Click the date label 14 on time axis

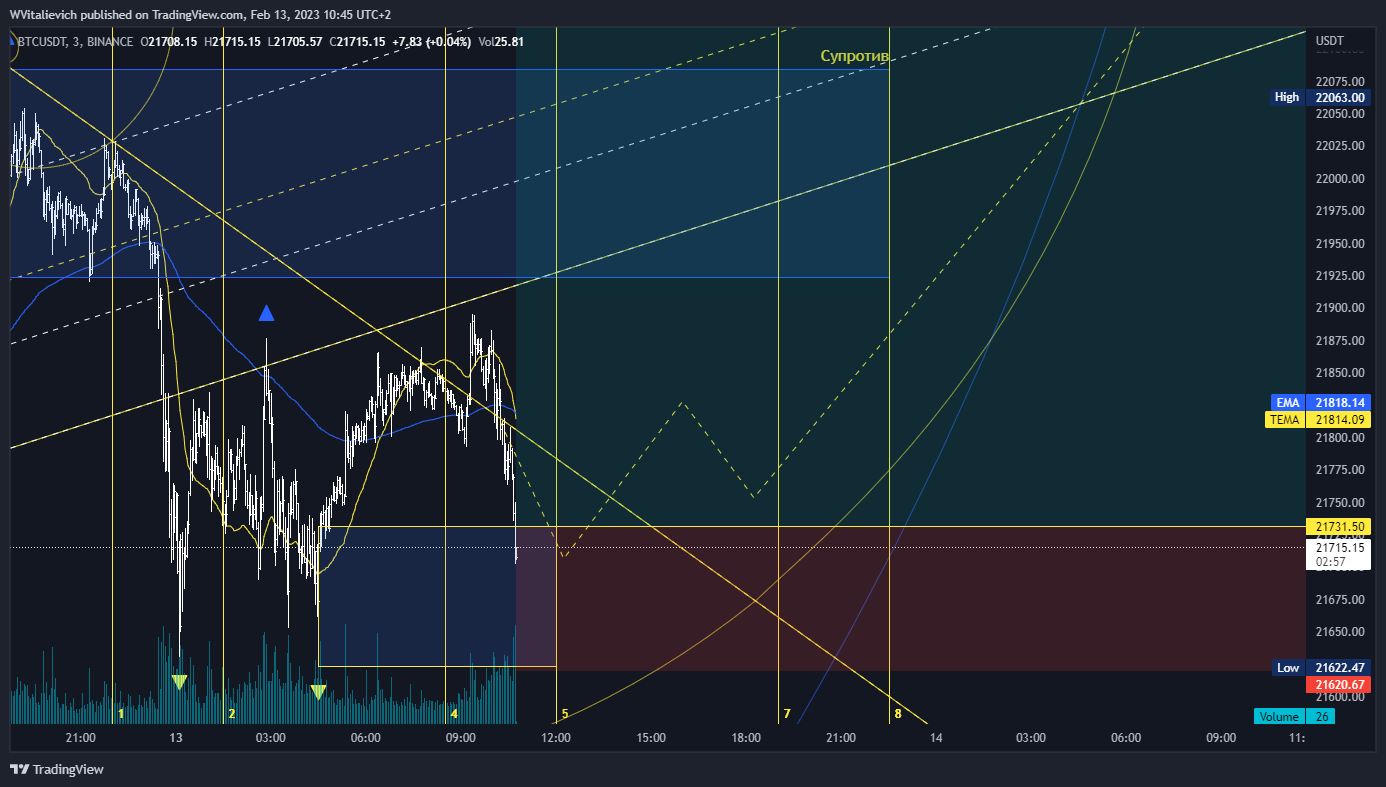(936, 738)
